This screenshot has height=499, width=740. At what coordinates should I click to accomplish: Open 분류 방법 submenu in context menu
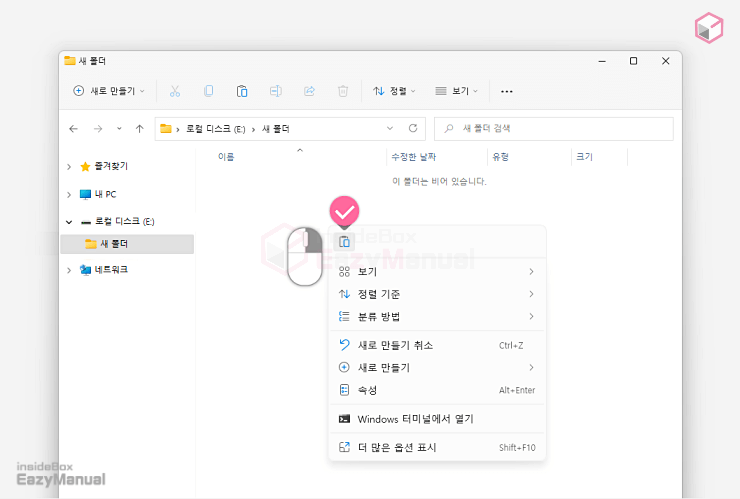tap(437, 316)
